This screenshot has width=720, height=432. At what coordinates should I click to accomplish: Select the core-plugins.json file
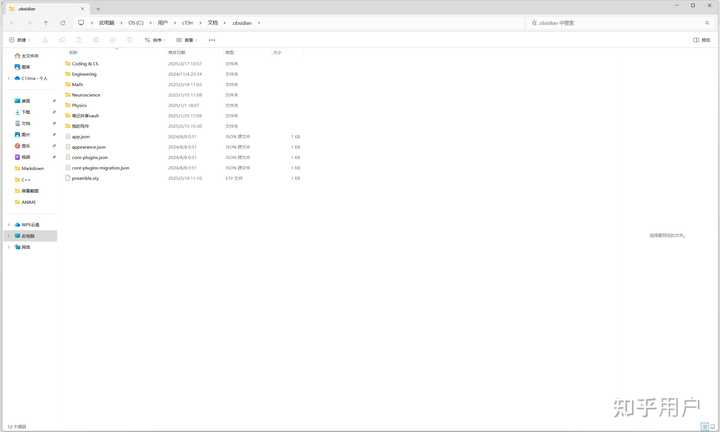[90, 157]
